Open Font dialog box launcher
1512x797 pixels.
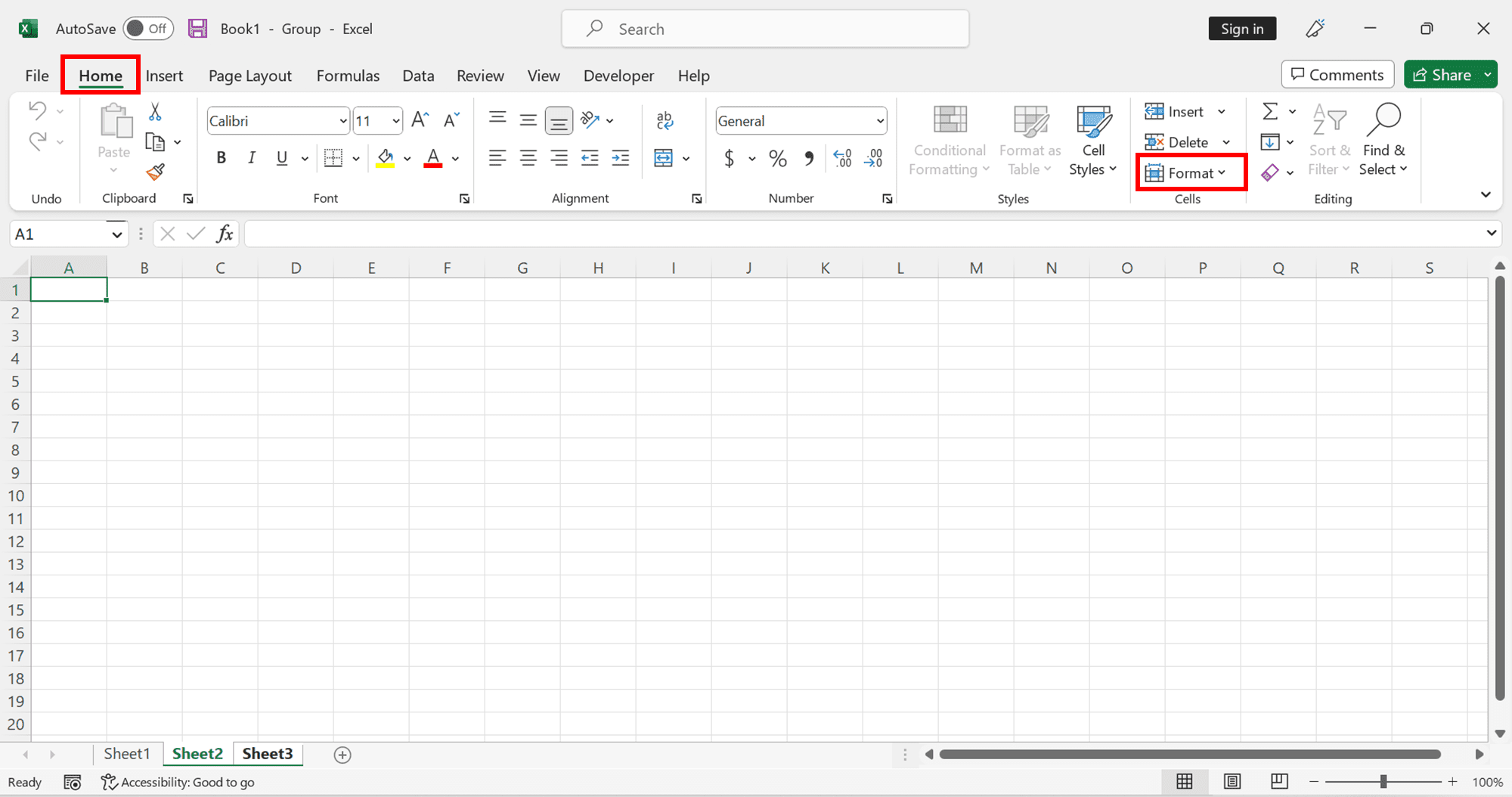point(464,199)
